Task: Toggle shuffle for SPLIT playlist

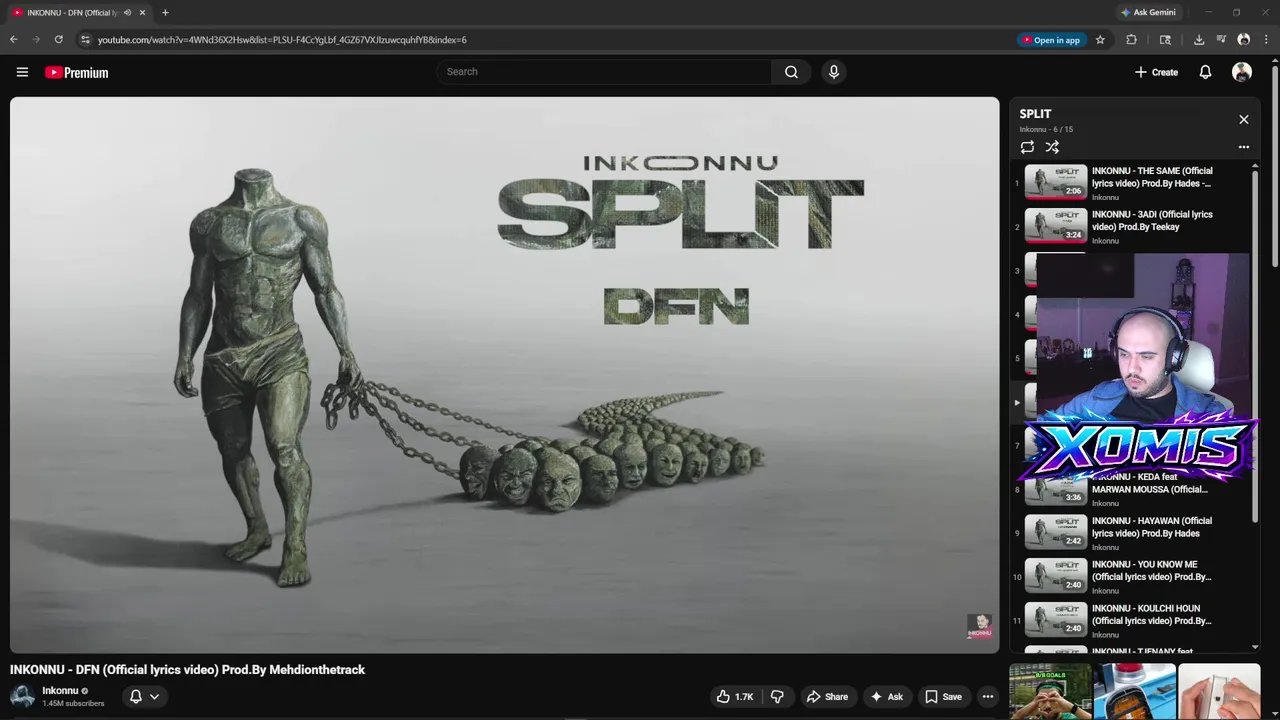Action: [1052, 147]
